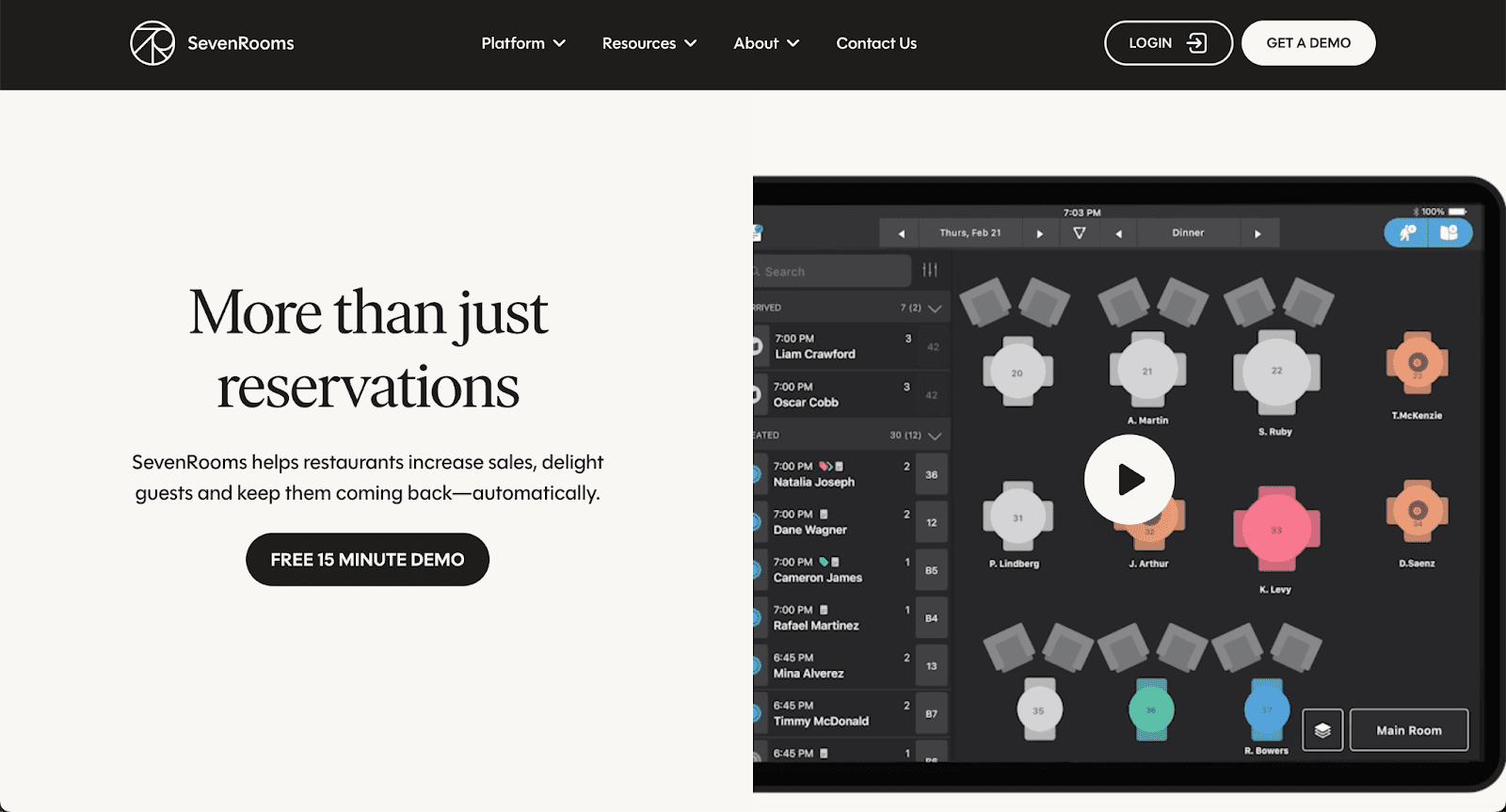
Task: Click table badge 13 for Mina Alverez
Action: click(x=931, y=666)
